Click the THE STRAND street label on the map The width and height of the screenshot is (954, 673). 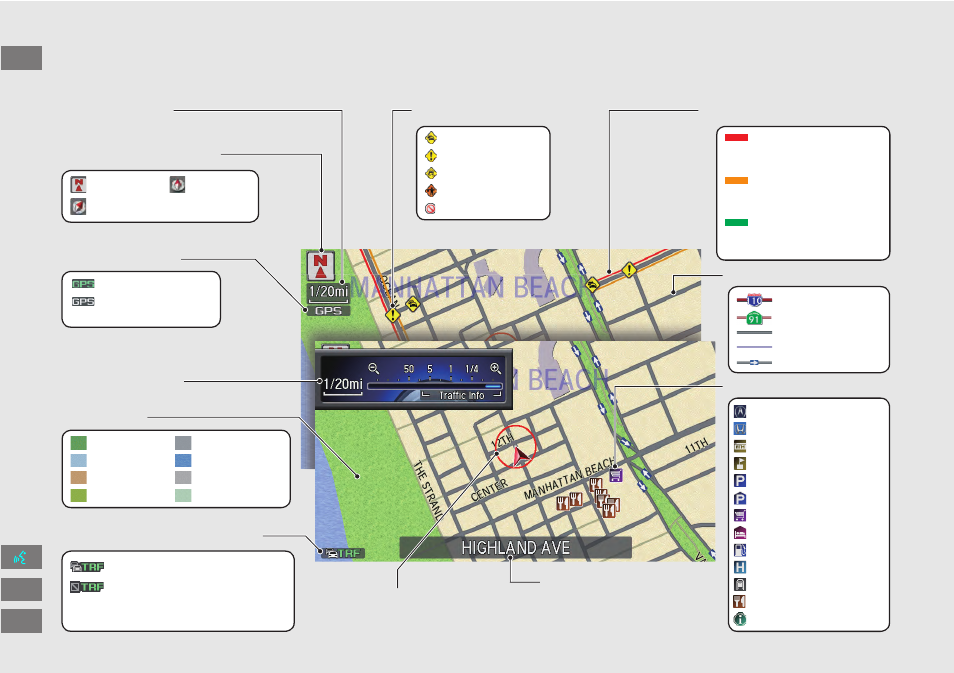(428, 491)
